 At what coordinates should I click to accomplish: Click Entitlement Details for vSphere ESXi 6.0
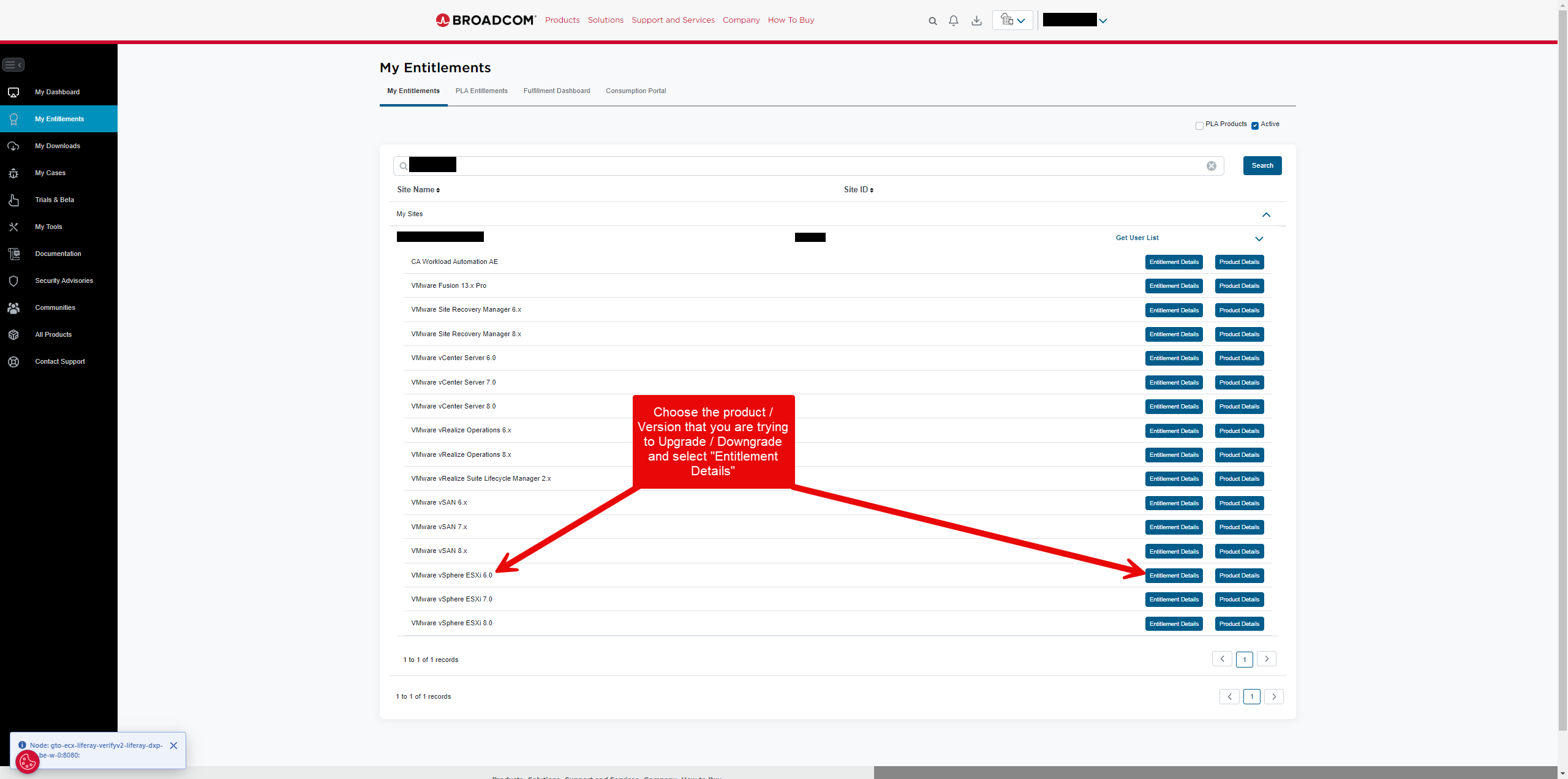1174,576
